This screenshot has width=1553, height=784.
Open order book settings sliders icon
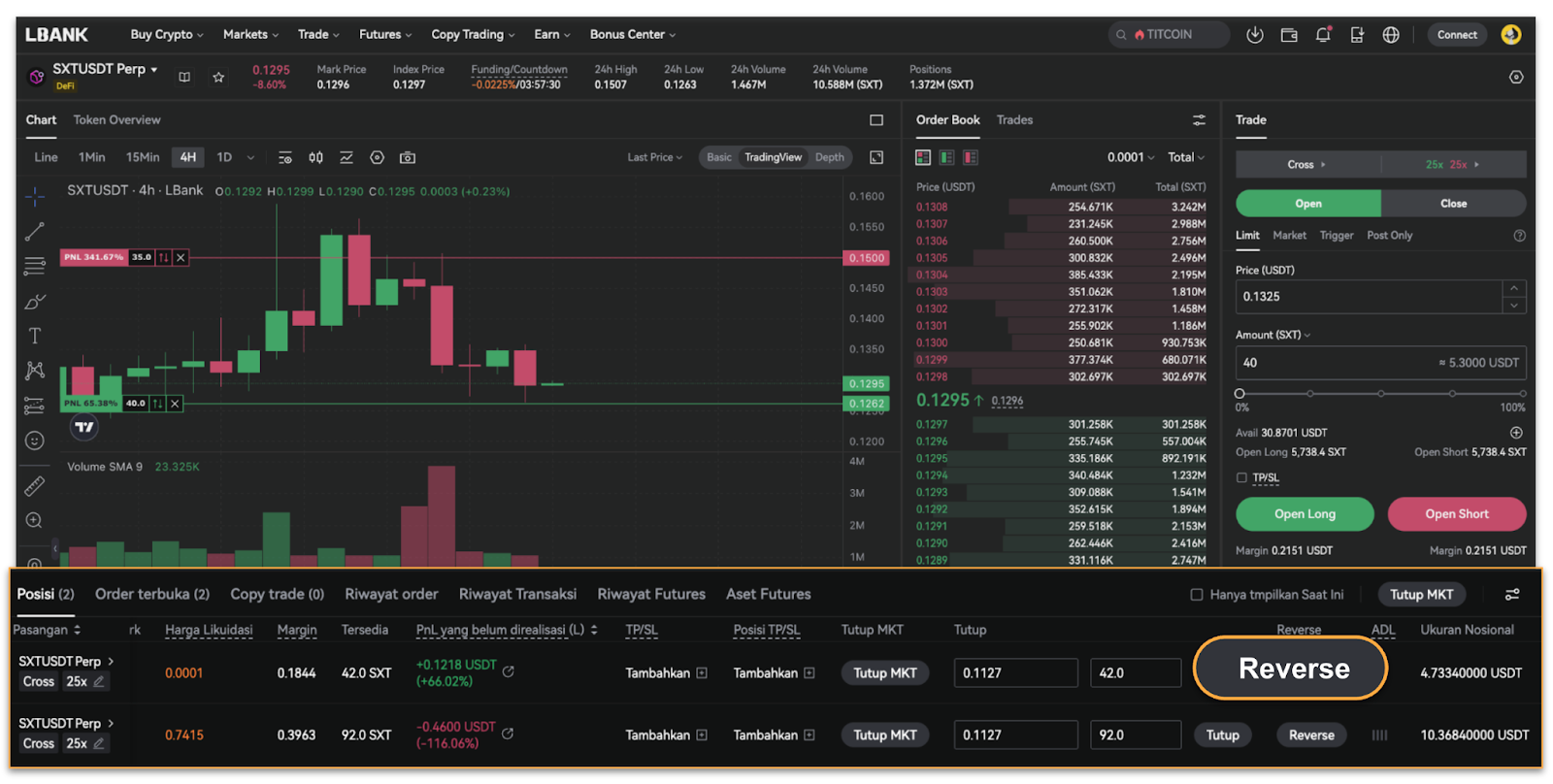point(1200,120)
